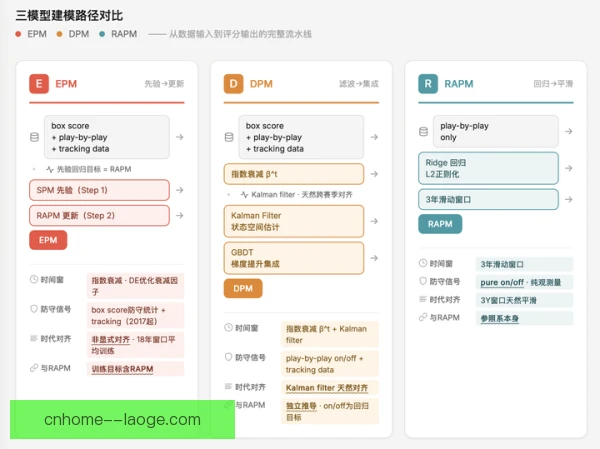Click the arrow right of 指数衰减 β^t box
Viewport: 600px width, 449px height.
[374, 174]
